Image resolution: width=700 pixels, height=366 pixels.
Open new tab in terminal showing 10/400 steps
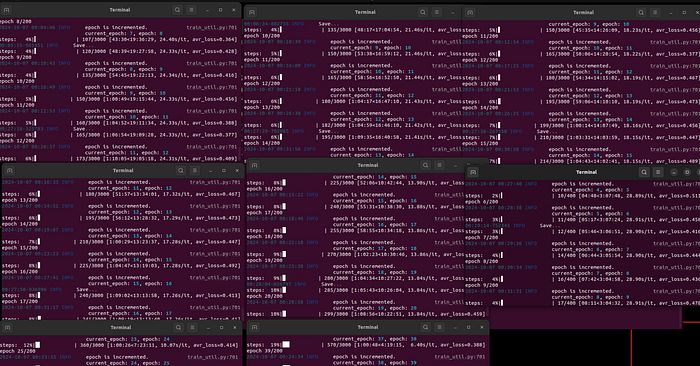(473, 172)
